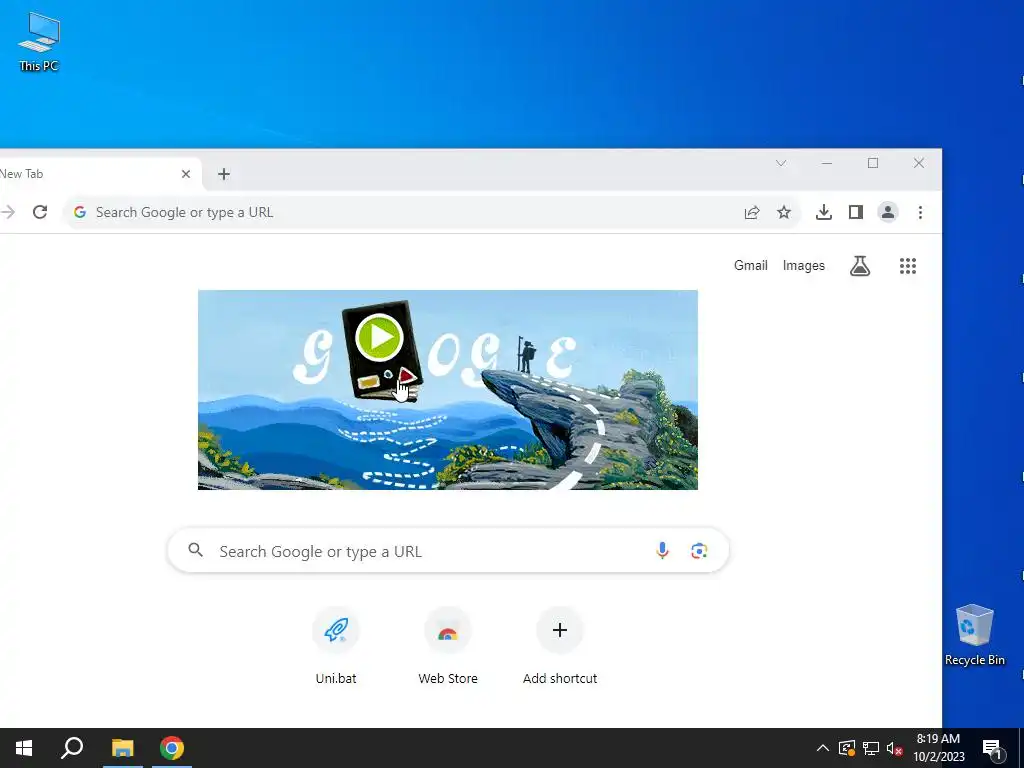Viewport: 1024px width, 768px height.
Task: Bookmark this tab with the star icon
Action: [x=784, y=212]
